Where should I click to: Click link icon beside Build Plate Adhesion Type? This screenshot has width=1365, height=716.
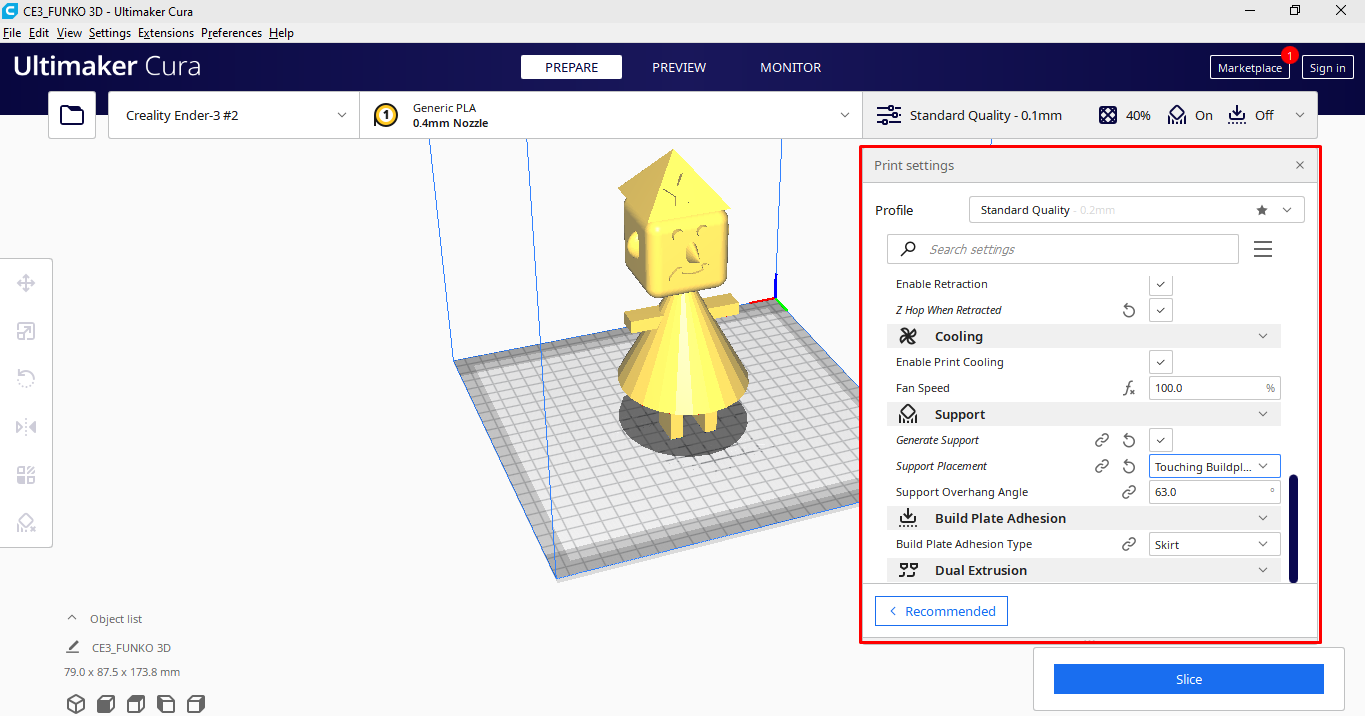[x=1129, y=544]
